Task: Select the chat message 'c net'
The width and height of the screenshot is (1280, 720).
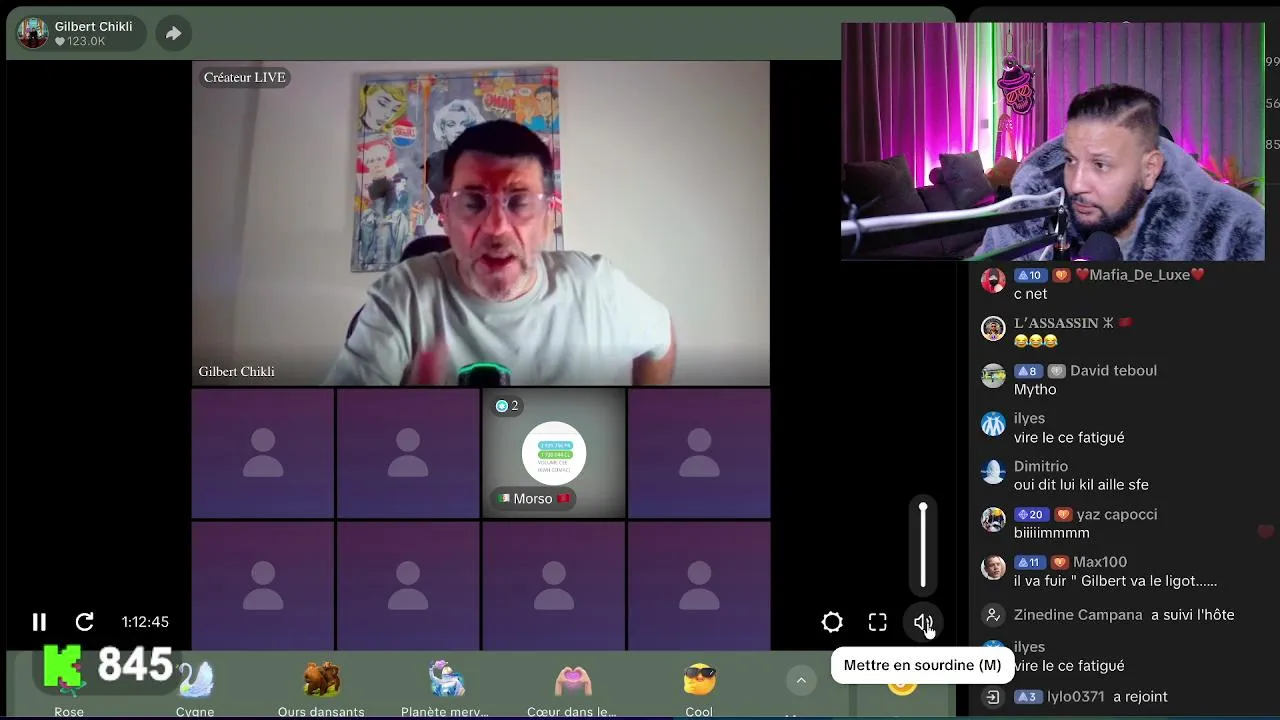Action: (1031, 294)
